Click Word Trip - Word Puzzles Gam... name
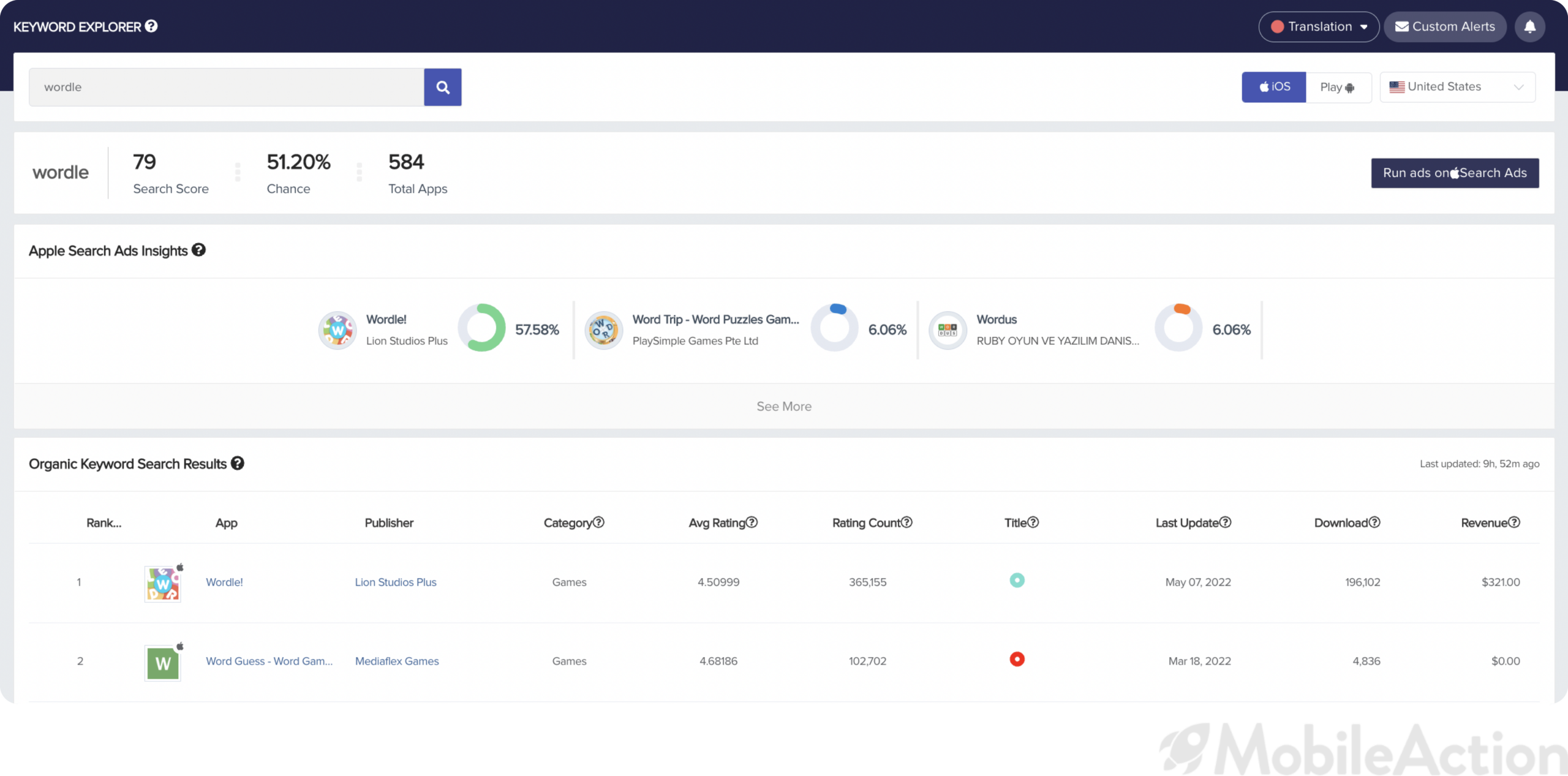This screenshot has width=1568, height=776. point(716,319)
